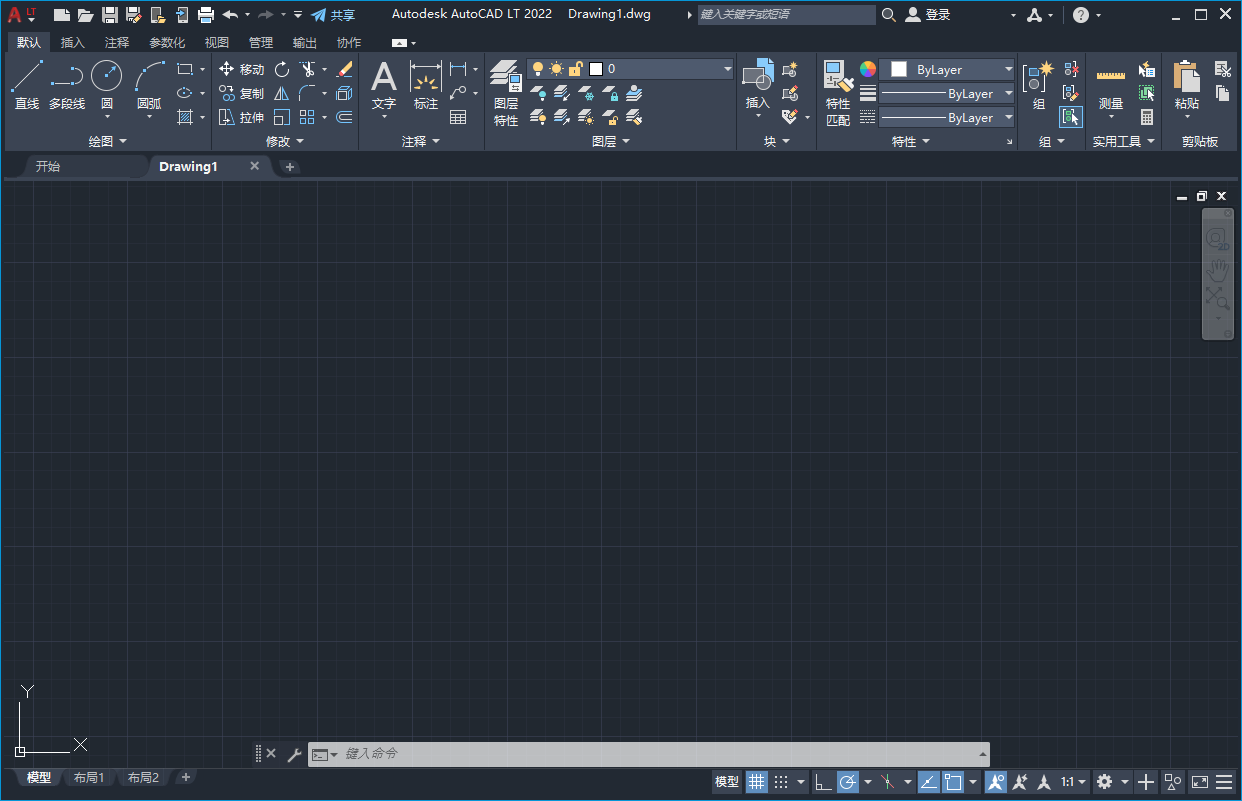Toggle annotation visibility in status bar

[x=996, y=782]
